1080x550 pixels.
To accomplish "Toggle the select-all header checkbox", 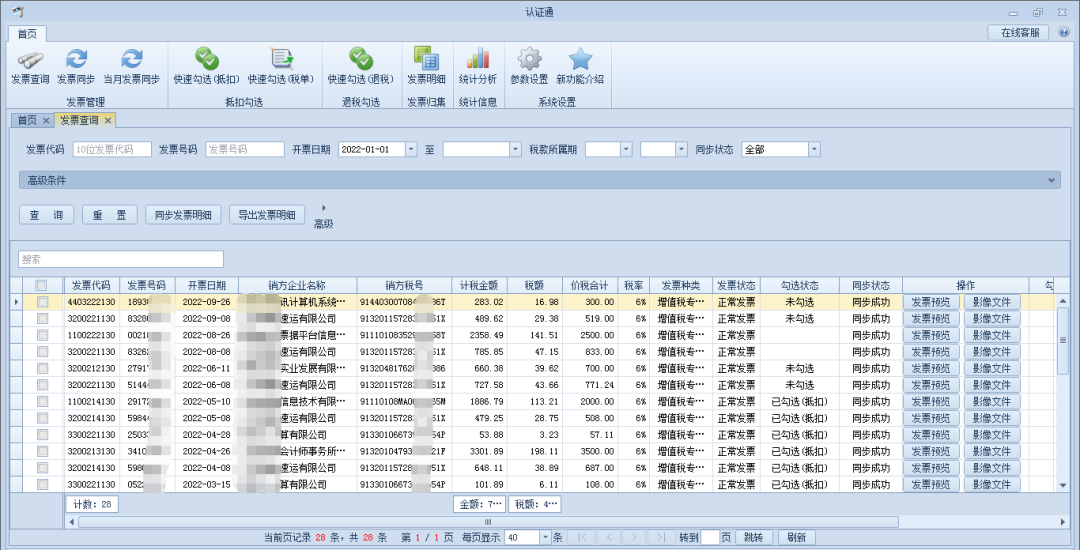I will (x=41, y=285).
